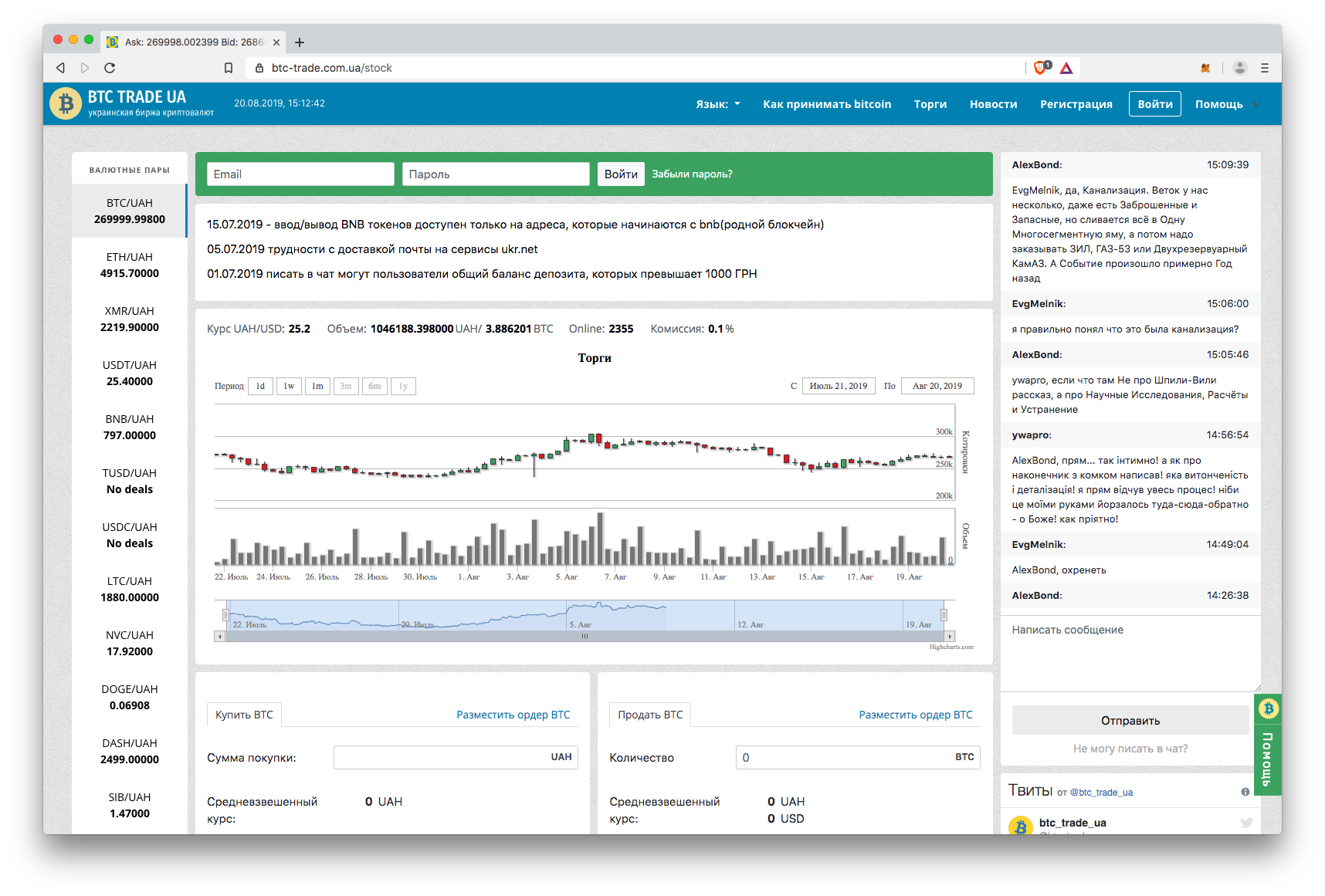Select the XMR/UAH currency pair
Viewport: 1325px width, 896px height.
point(130,319)
